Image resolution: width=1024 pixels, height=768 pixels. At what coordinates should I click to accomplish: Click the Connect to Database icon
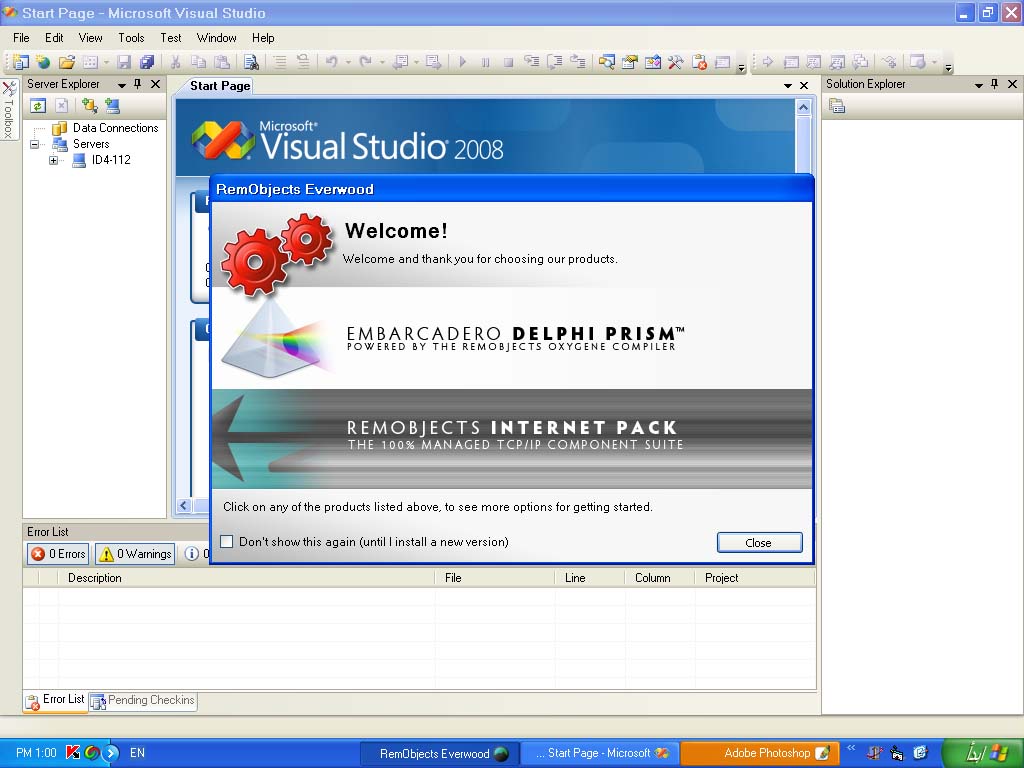coord(89,106)
